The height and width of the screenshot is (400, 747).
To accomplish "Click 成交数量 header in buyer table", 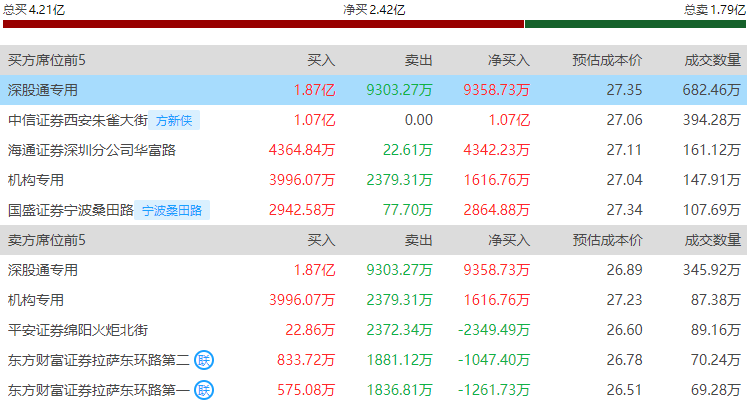I will (x=713, y=60).
